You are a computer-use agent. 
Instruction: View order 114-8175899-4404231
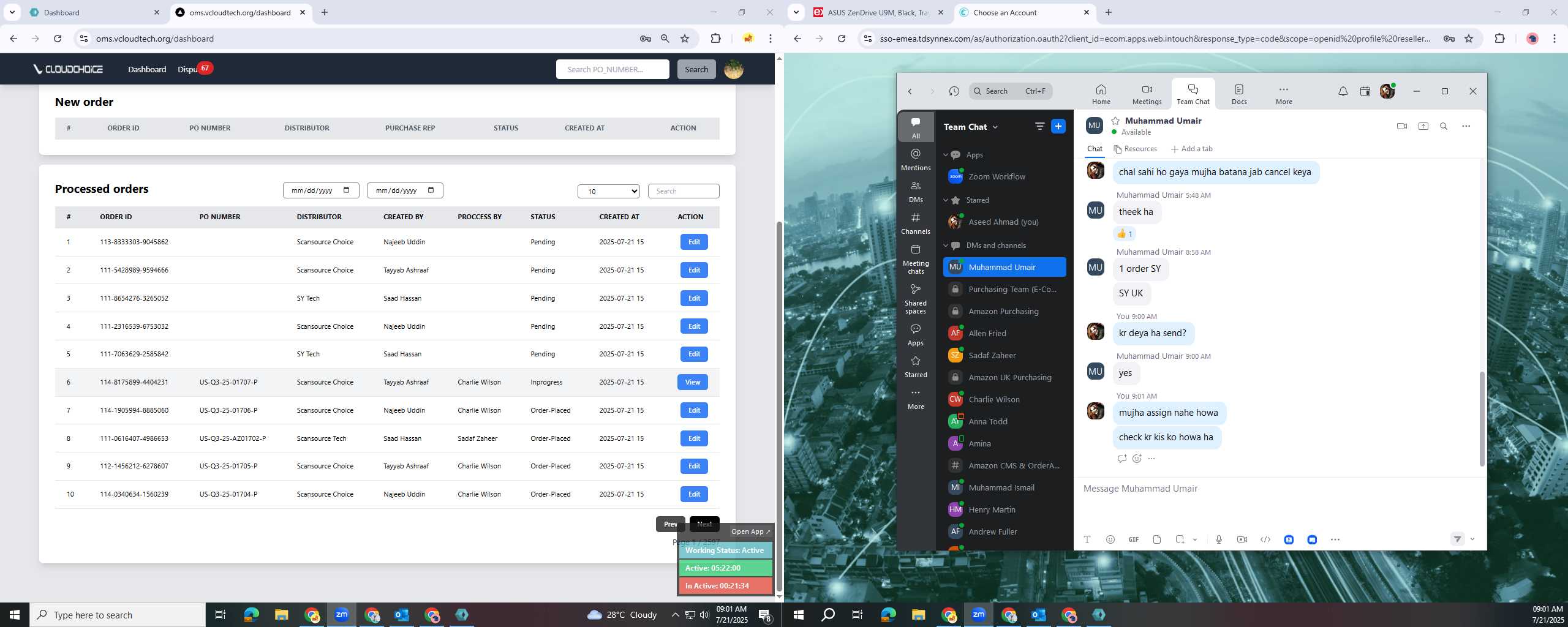693,382
